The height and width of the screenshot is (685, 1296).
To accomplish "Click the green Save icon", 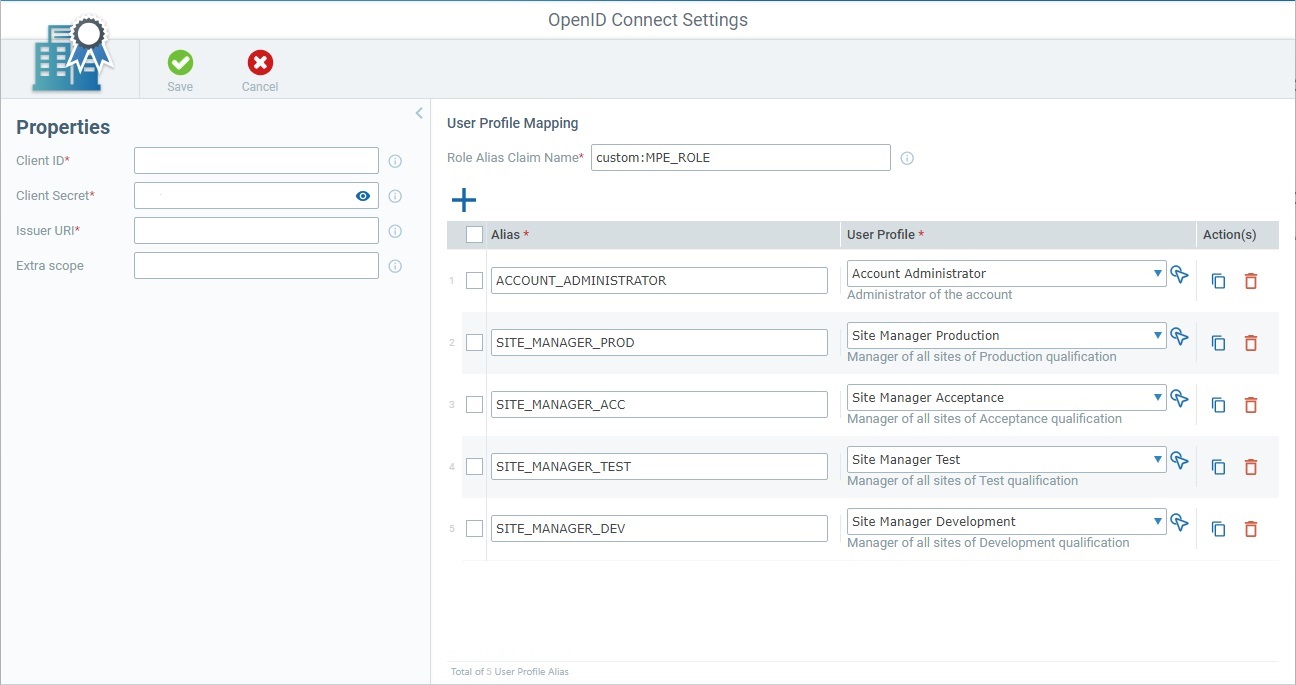I will coord(180,63).
